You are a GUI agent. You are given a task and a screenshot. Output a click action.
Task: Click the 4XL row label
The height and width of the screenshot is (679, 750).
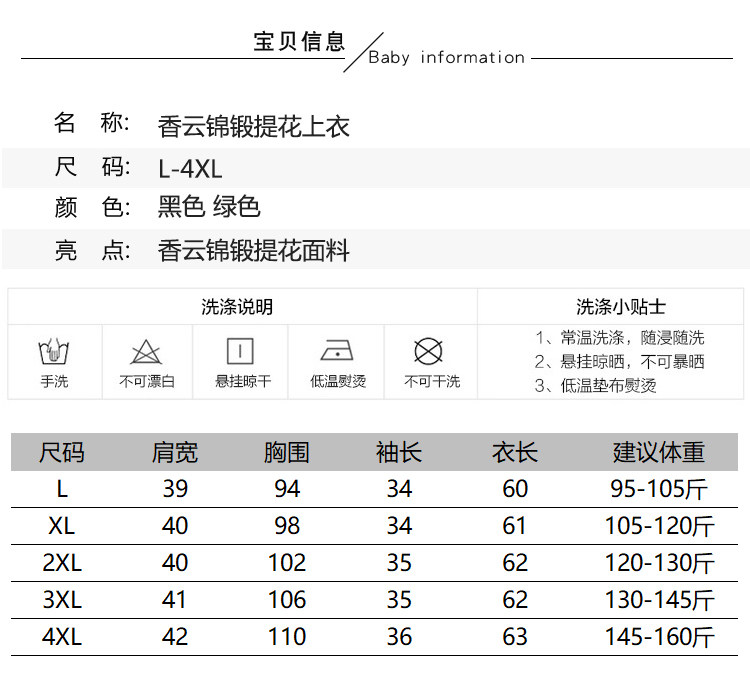(62, 637)
